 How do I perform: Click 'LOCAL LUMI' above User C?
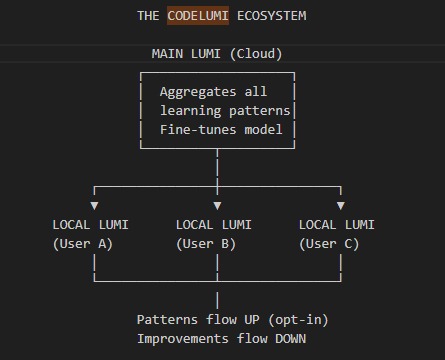click(337, 225)
